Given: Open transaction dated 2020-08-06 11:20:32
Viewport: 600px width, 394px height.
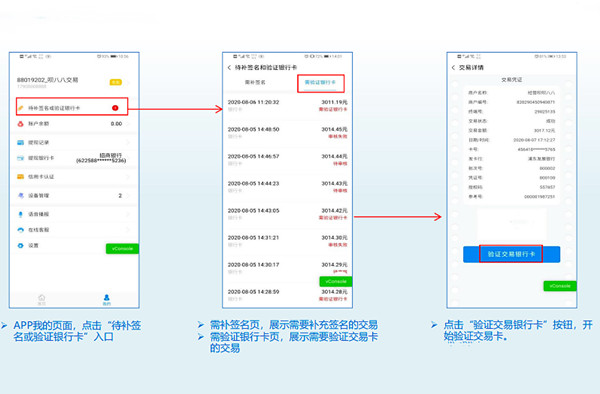Looking at the screenshot, I should click(x=287, y=106).
